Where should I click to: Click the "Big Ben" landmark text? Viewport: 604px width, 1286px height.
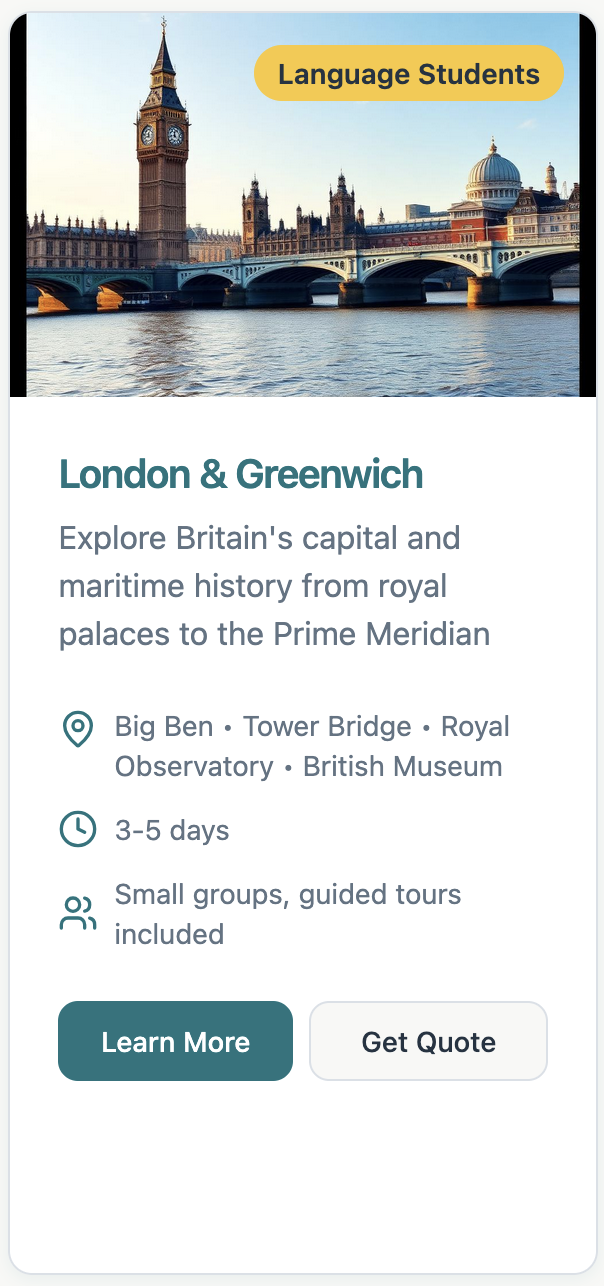[x=164, y=726]
